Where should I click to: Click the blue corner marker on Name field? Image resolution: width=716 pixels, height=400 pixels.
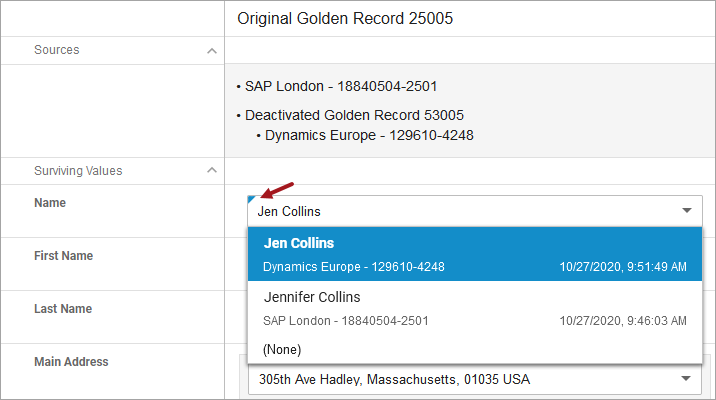point(252,199)
